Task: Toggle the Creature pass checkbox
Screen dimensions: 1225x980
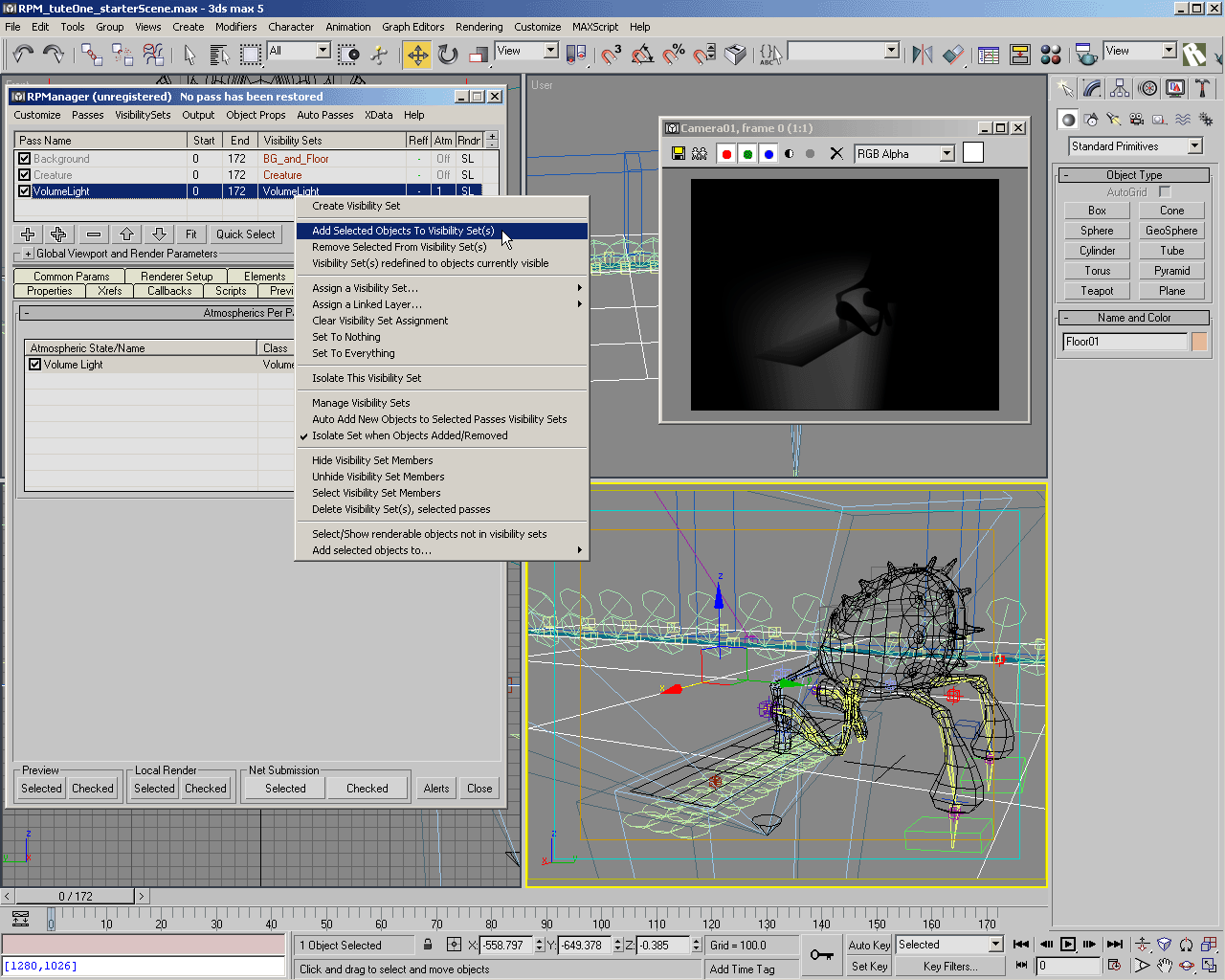Action: 25,175
